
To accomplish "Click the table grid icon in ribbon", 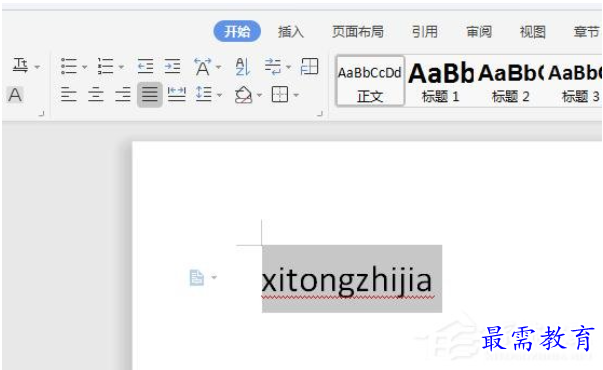I will pos(310,67).
